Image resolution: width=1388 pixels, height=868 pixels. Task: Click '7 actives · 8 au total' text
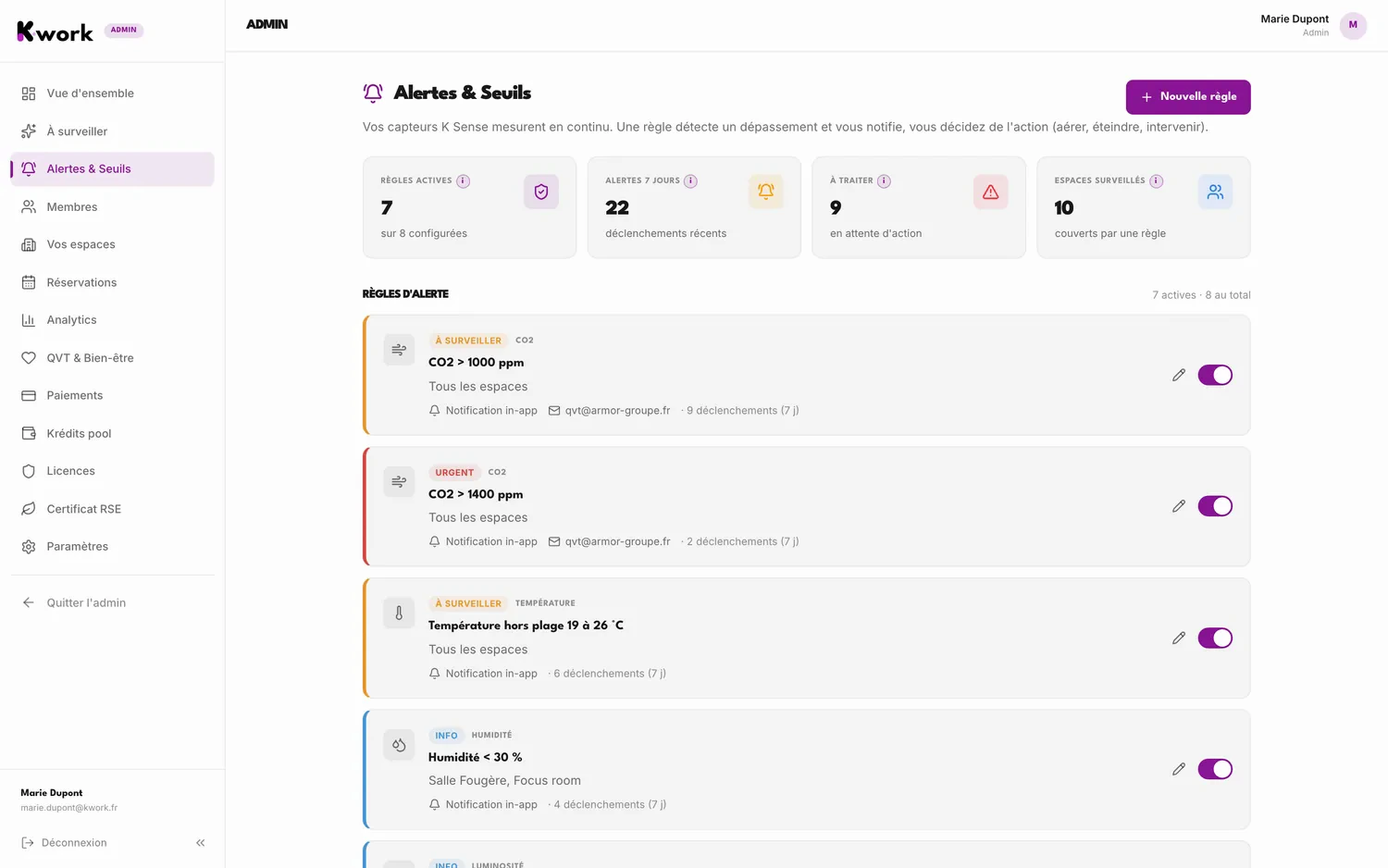[x=1201, y=295]
